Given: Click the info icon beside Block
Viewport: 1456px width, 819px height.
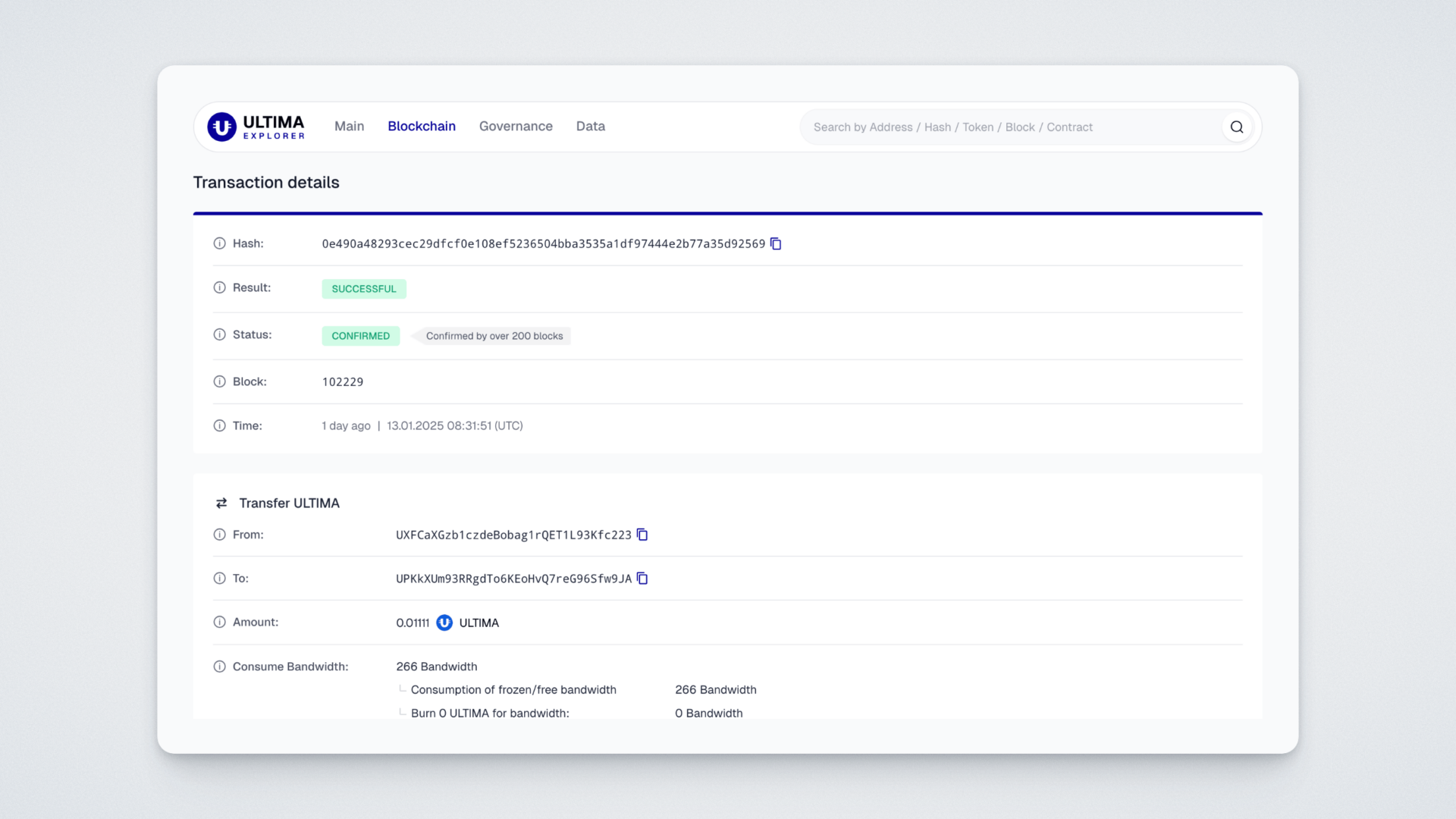Looking at the screenshot, I should coord(220,381).
